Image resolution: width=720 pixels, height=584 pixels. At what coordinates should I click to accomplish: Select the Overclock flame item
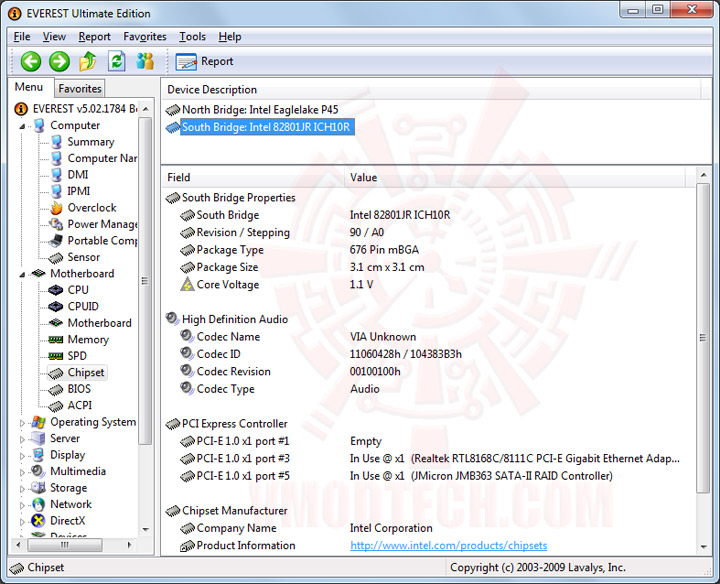pyautogui.click(x=92, y=208)
